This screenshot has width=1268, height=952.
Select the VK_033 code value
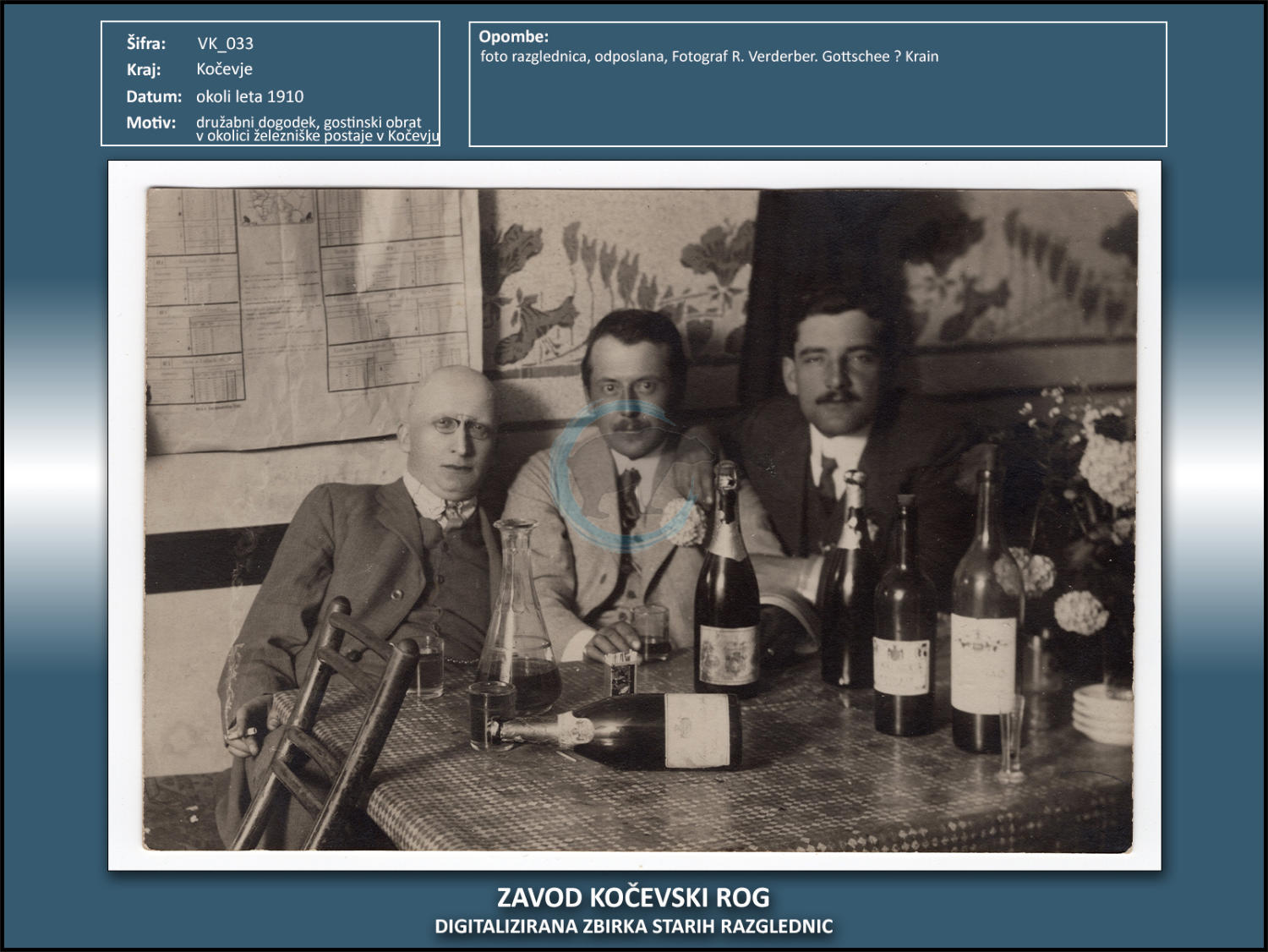(x=225, y=43)
